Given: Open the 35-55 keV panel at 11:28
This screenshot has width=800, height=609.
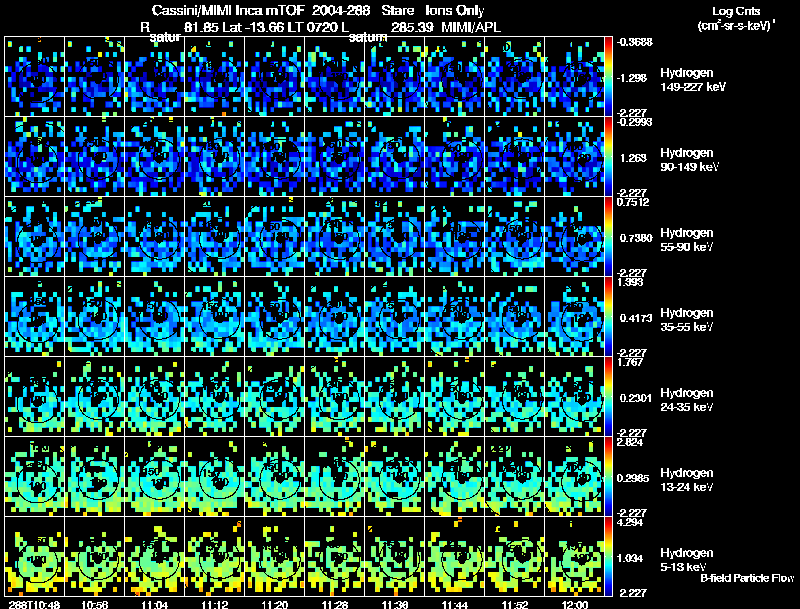Looking at the screenshot, I should tap(335, 317).
